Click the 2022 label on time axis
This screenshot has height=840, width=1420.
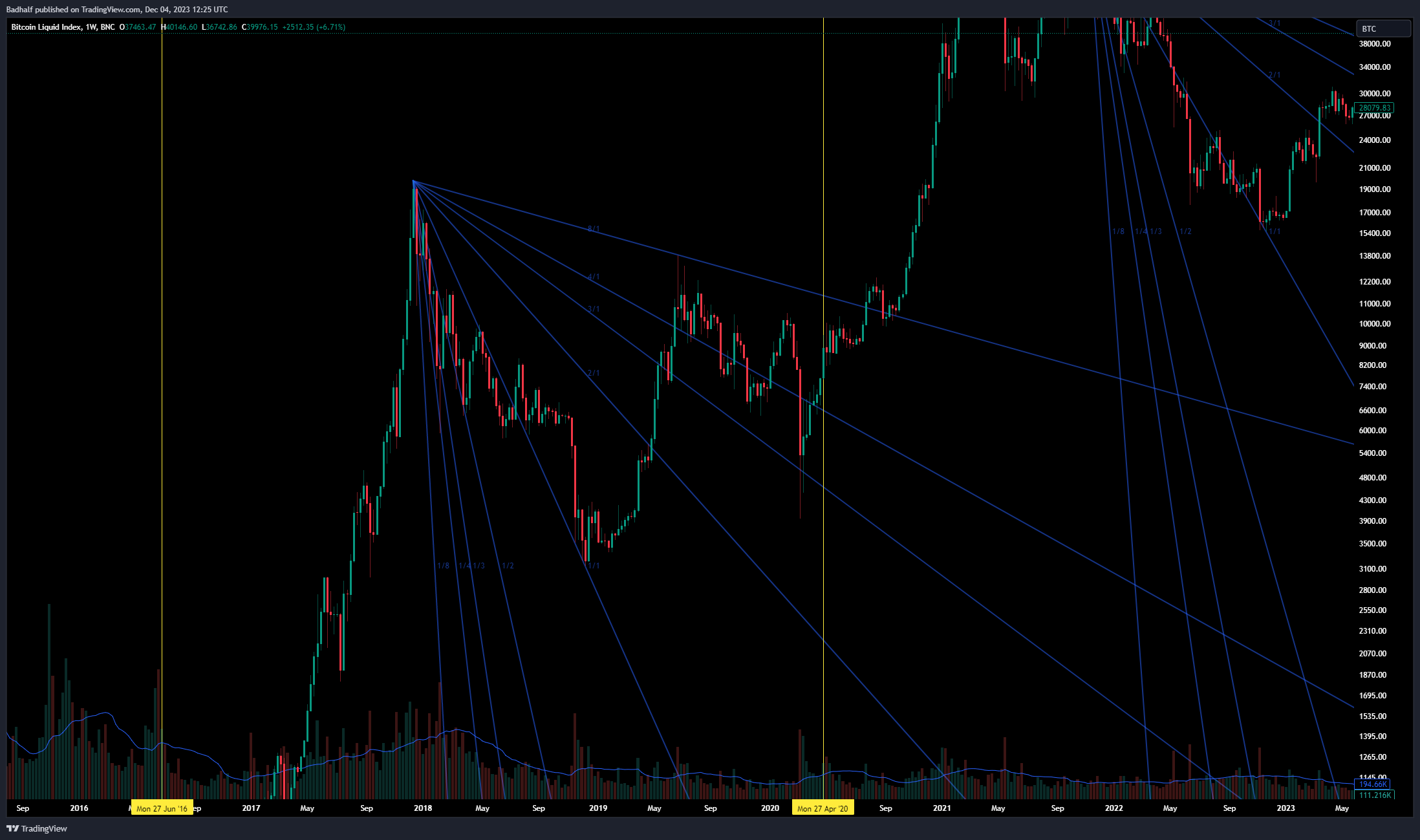pos(1114,808)
